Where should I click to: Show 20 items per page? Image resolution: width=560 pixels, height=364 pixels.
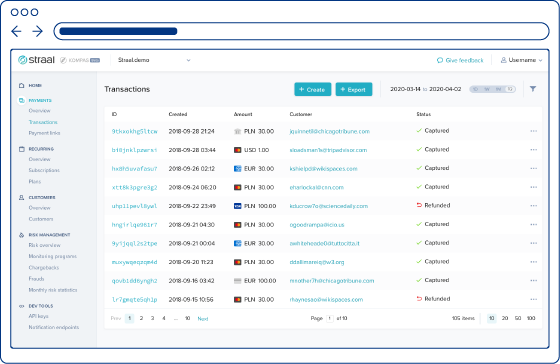(x=505, y=318)
